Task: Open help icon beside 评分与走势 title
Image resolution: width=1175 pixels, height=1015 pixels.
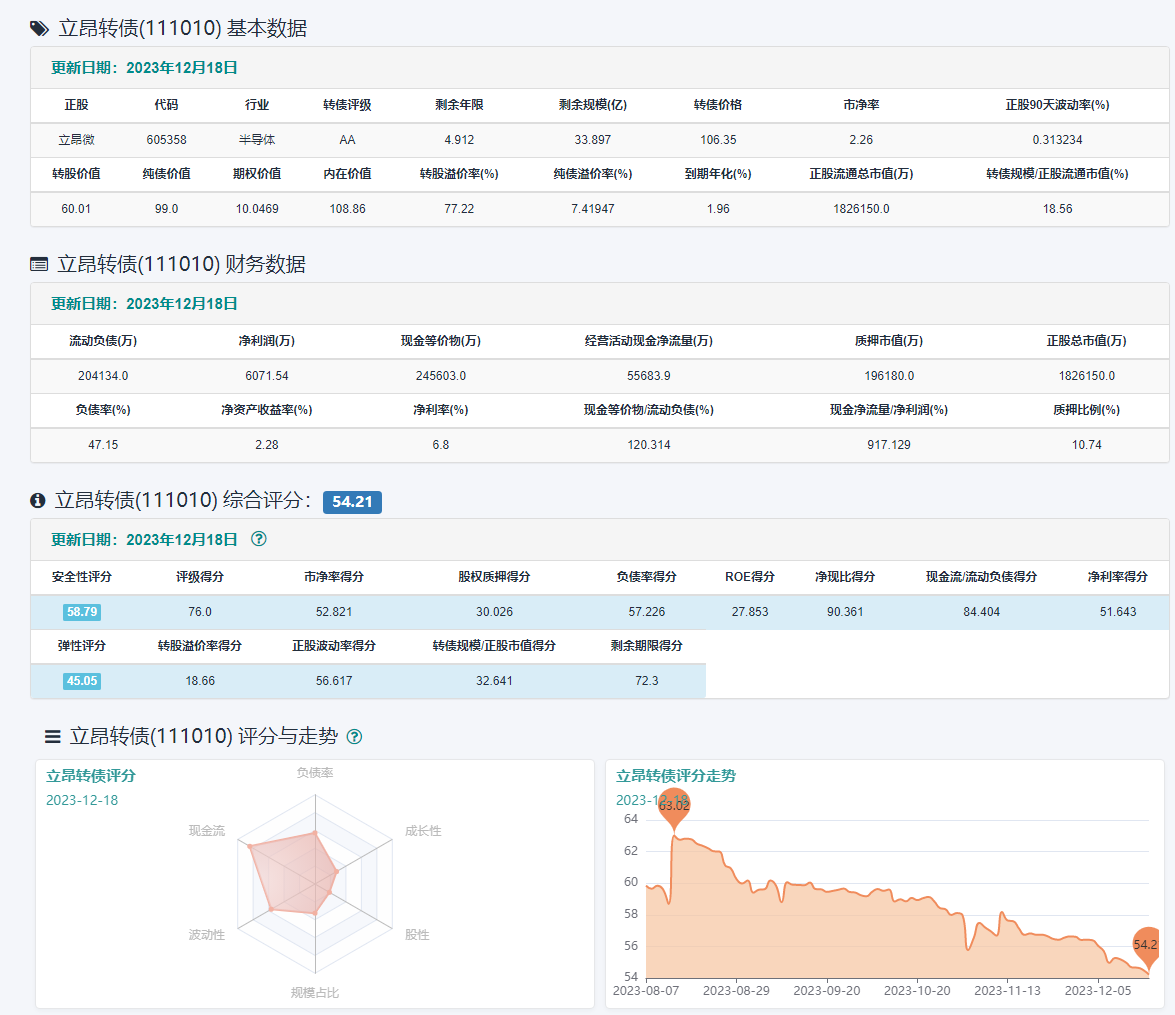Action: point(354,737)
